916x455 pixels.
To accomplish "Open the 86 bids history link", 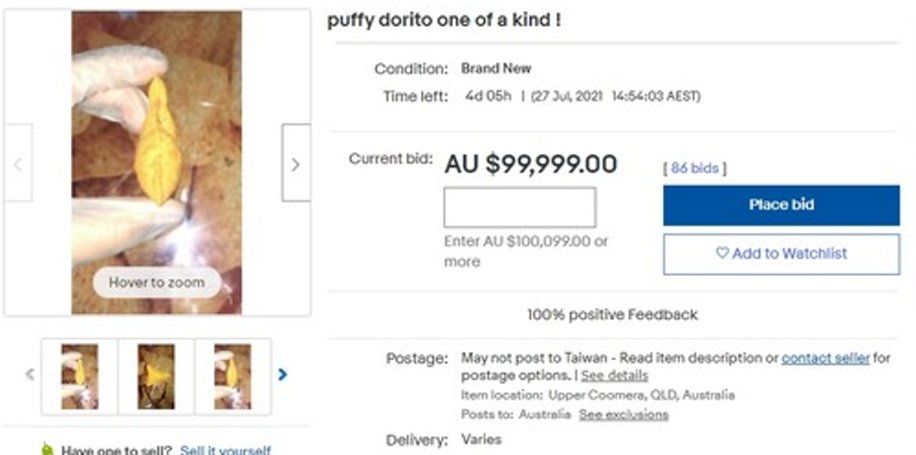I will [694, 168].
